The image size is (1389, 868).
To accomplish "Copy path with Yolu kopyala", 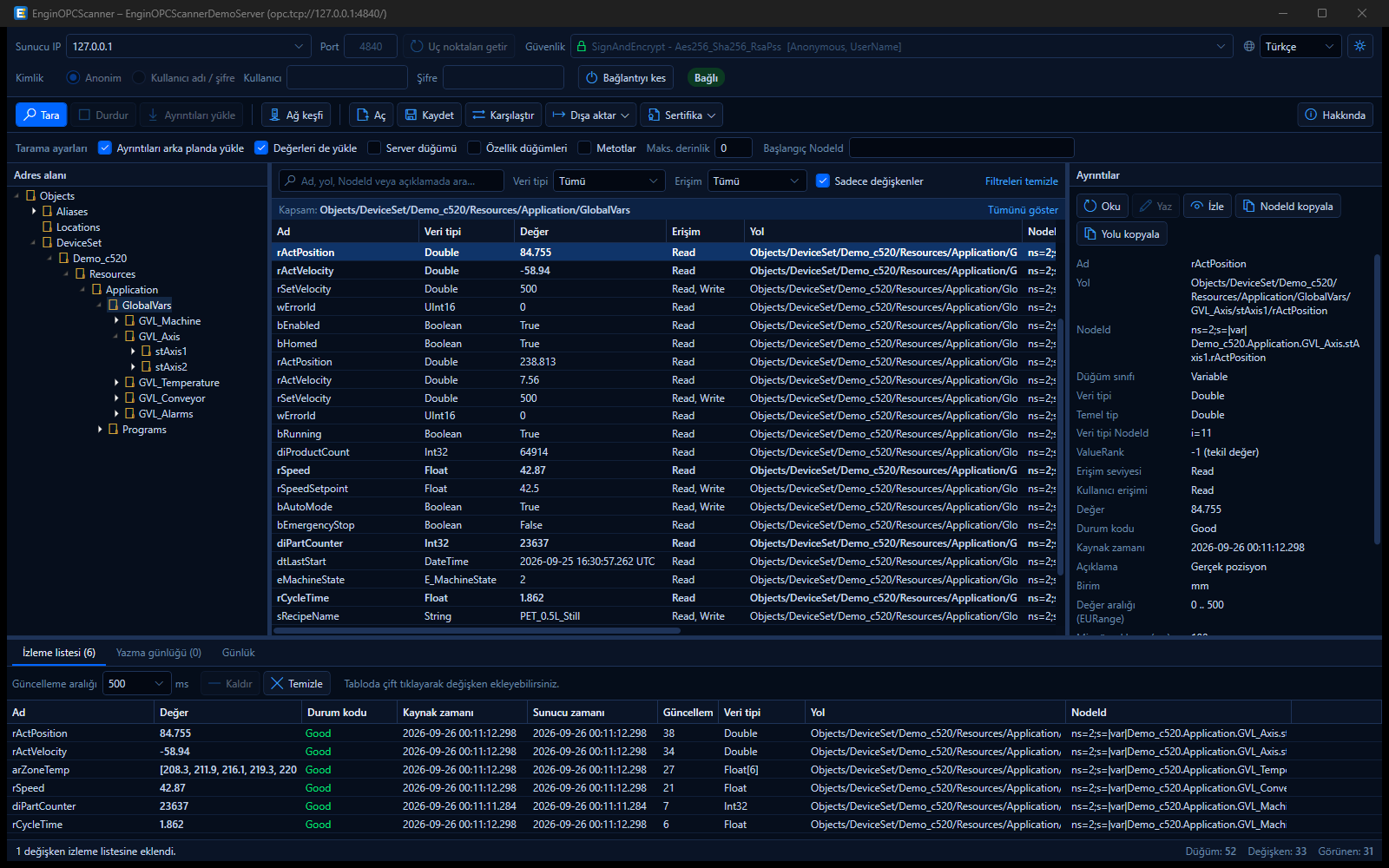I will [x=1122, y=233].
